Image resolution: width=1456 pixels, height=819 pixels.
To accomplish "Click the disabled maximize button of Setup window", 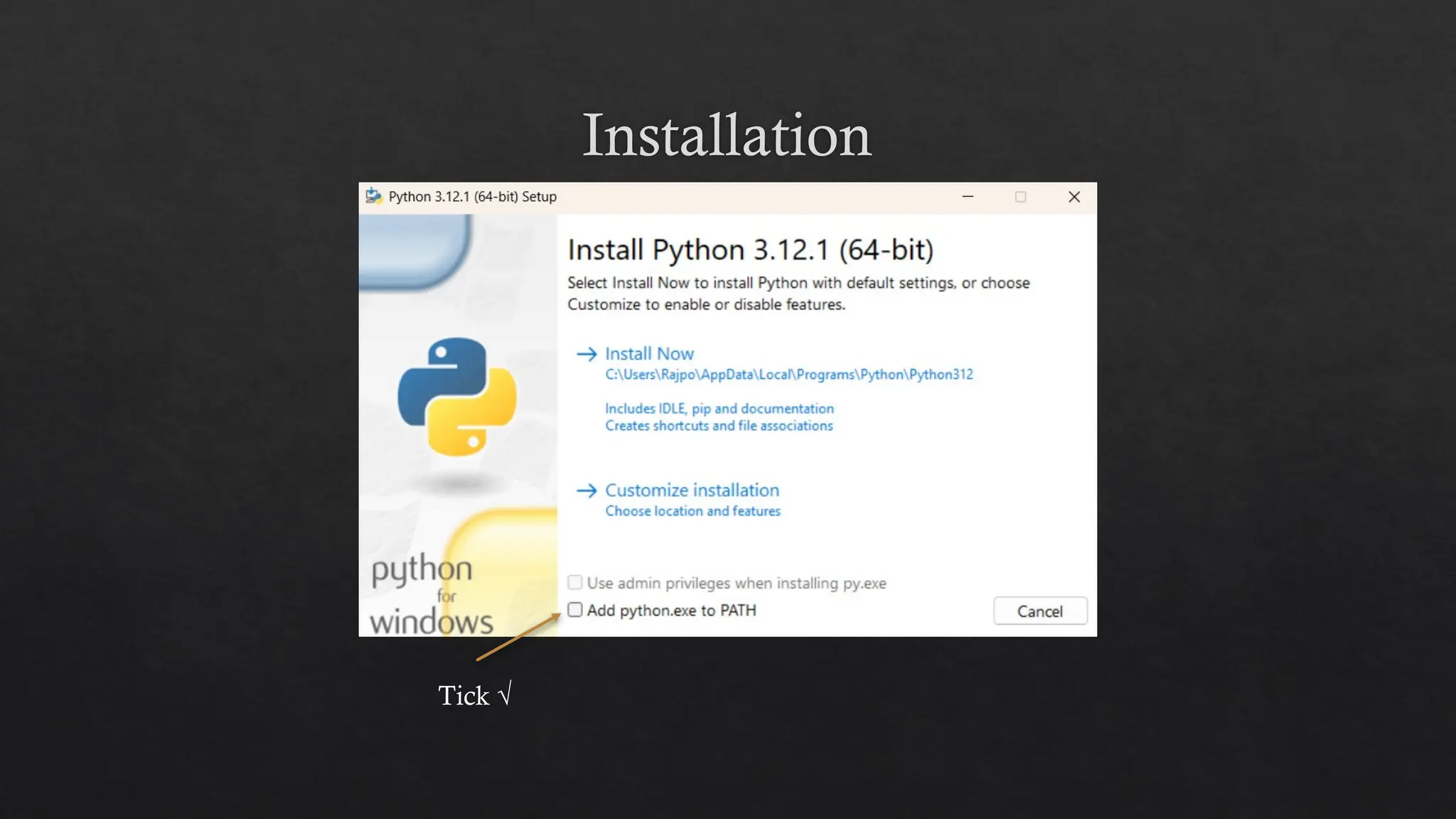I will click(x=1020, y=197).
